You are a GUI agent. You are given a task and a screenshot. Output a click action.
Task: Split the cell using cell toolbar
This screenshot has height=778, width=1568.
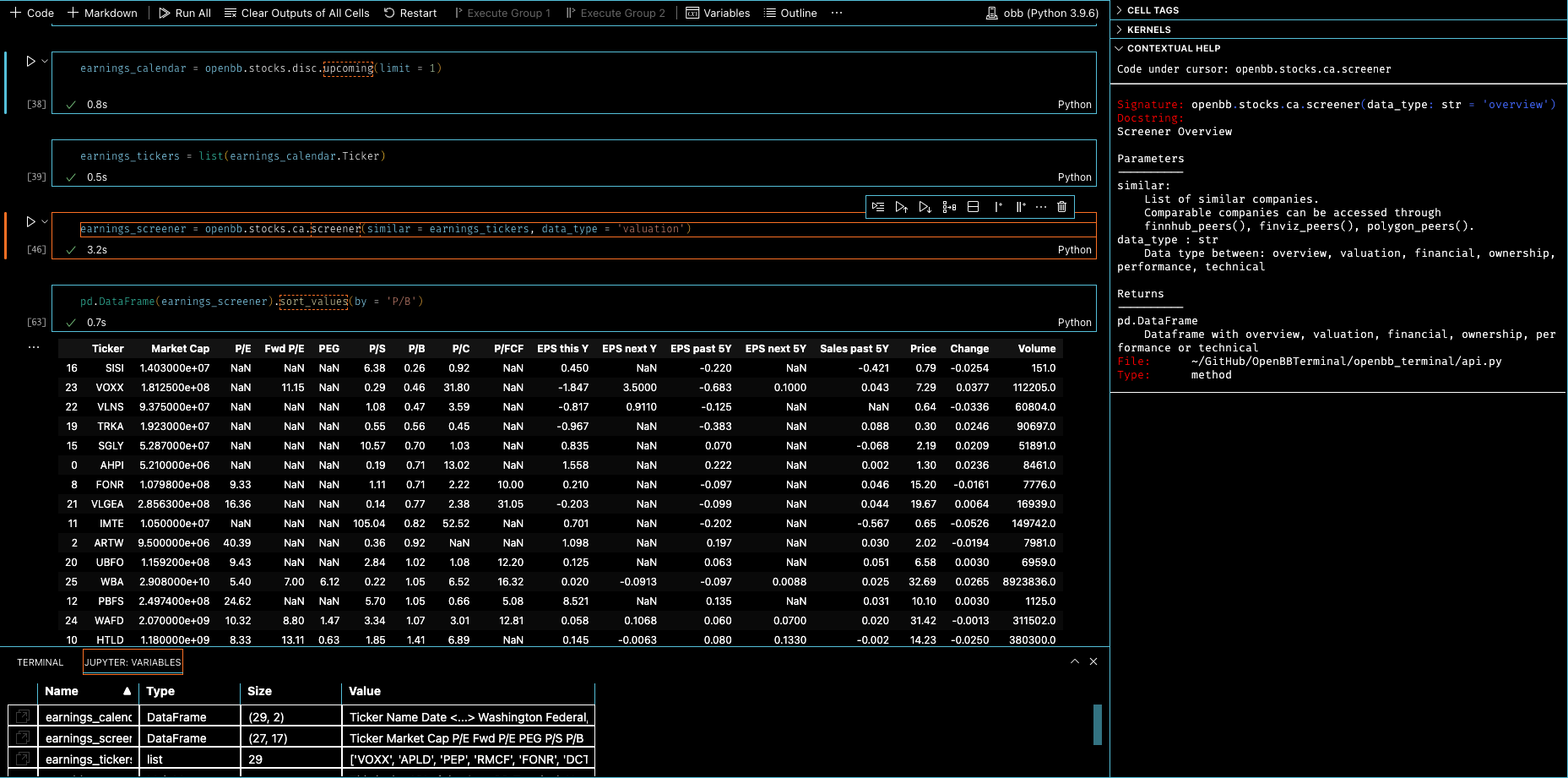point(973,207)
